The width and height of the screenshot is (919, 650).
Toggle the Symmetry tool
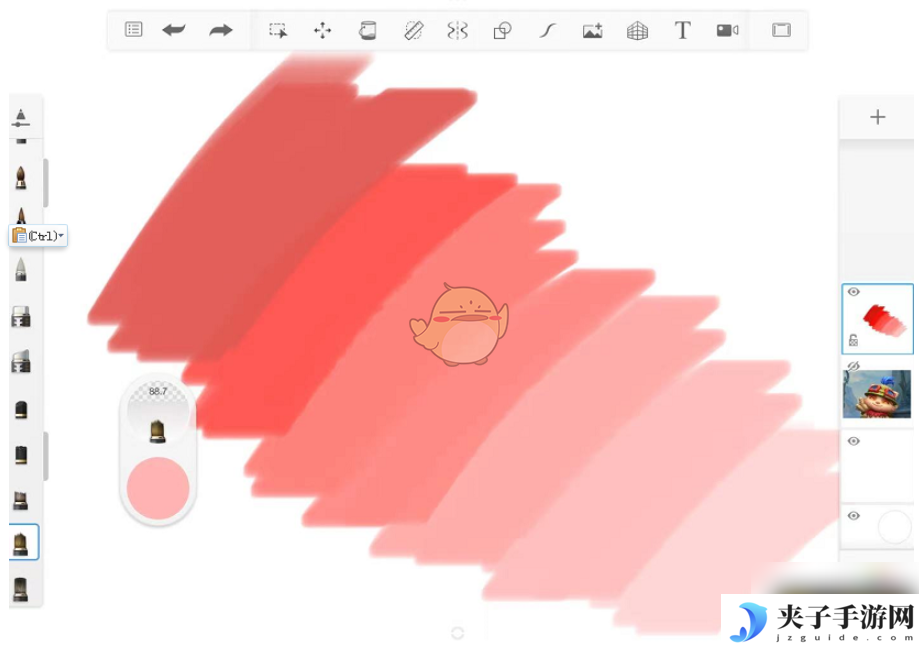[x=457, y=30]
